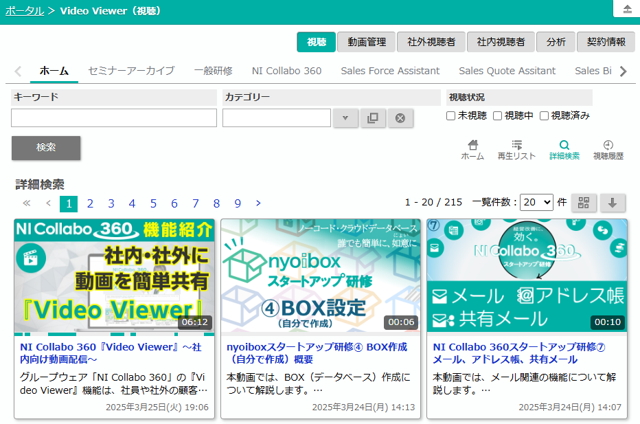Go to page 5 of results
This screenshot has width=640, height=424.
coord(153,203)
